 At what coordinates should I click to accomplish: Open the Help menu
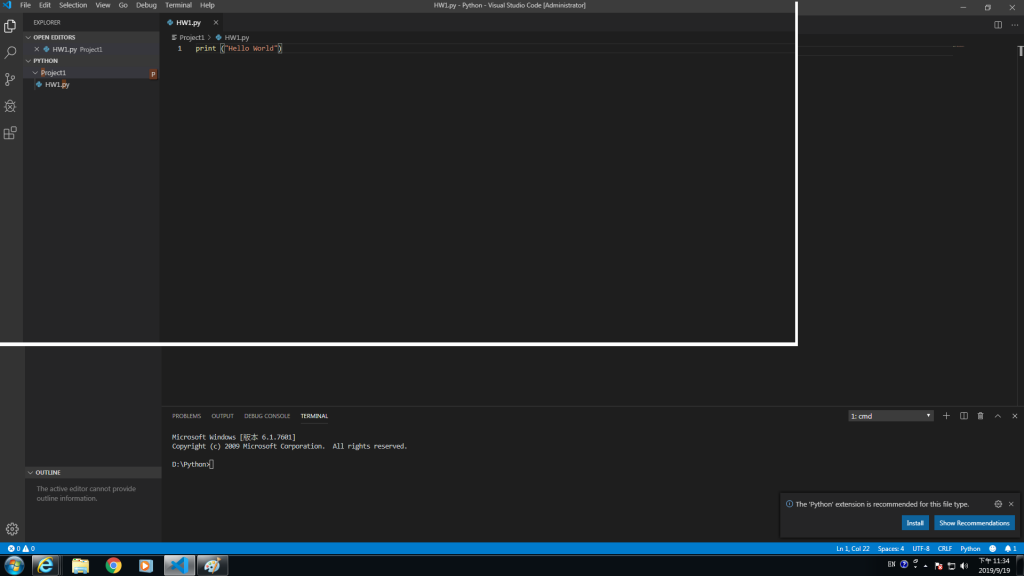click(207, 5)
